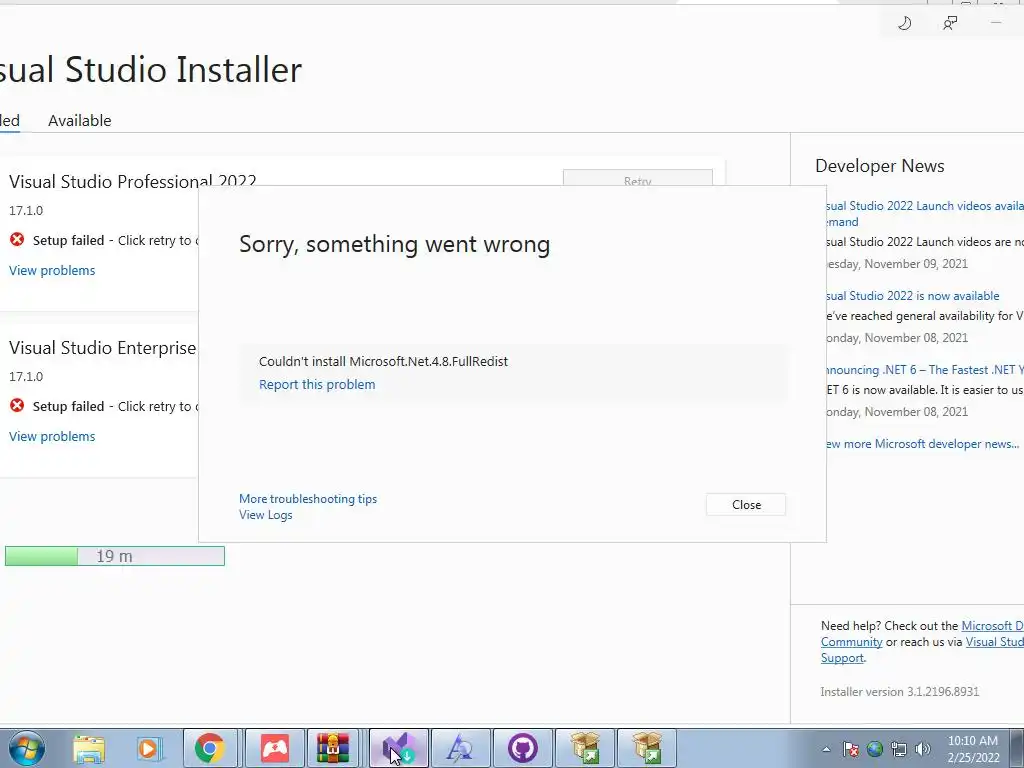Open the Visual Studio Support link
The width and height of the screenshot is (1024, 768).
pyautogui.click(x=921, y=650)
